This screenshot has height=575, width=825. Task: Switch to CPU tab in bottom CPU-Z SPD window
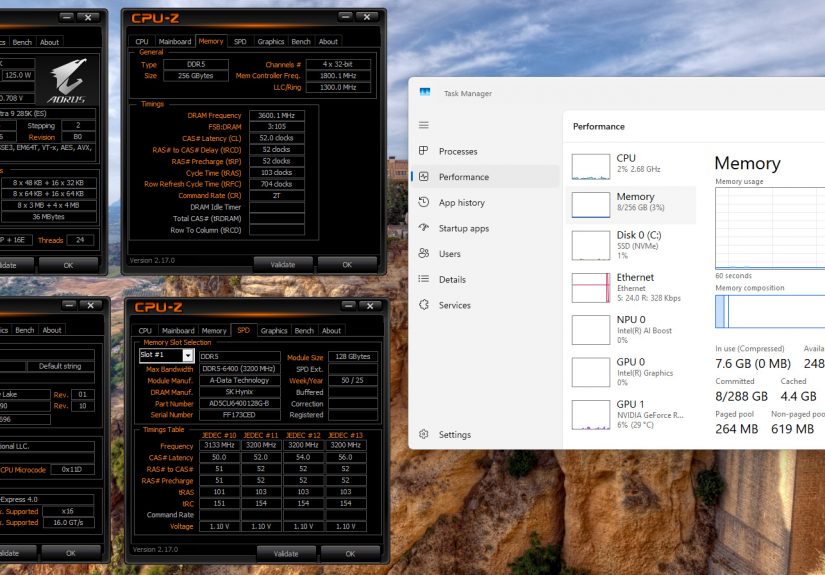tap(145, 331)
